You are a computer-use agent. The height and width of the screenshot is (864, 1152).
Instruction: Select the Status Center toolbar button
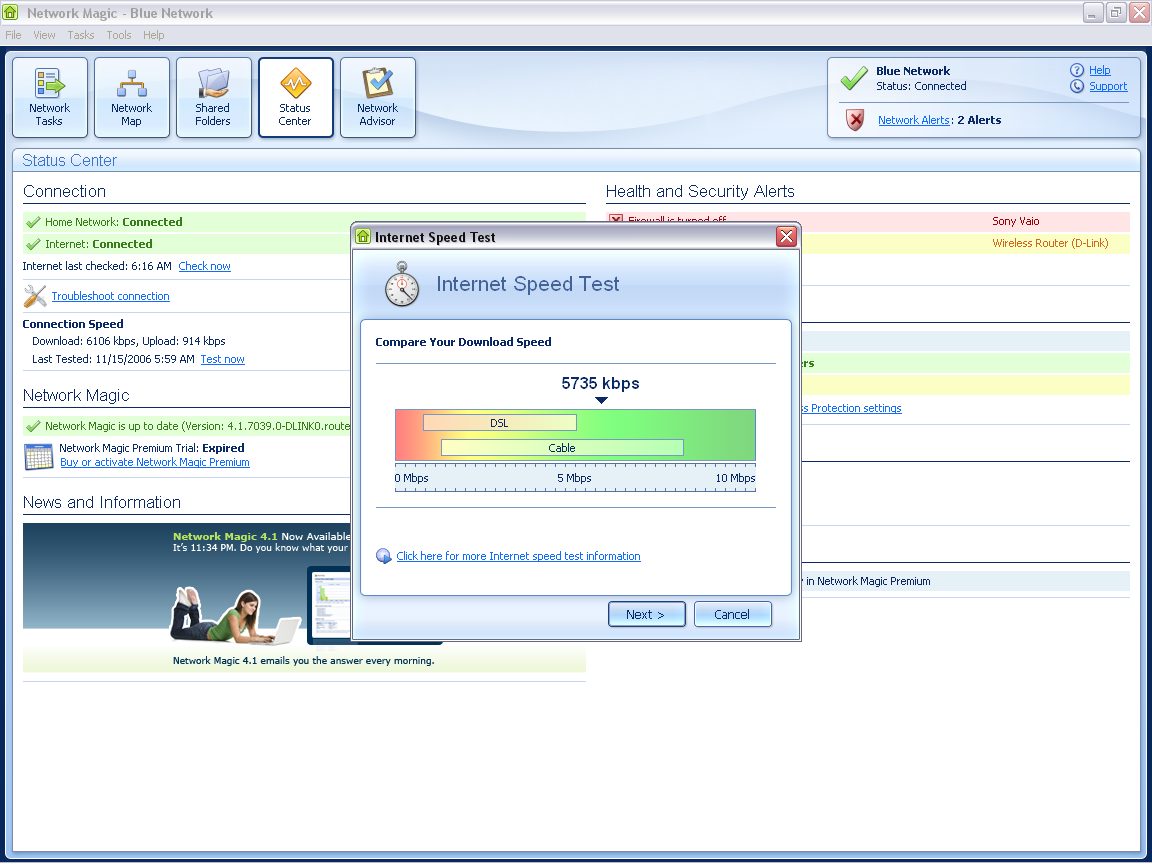295,98
